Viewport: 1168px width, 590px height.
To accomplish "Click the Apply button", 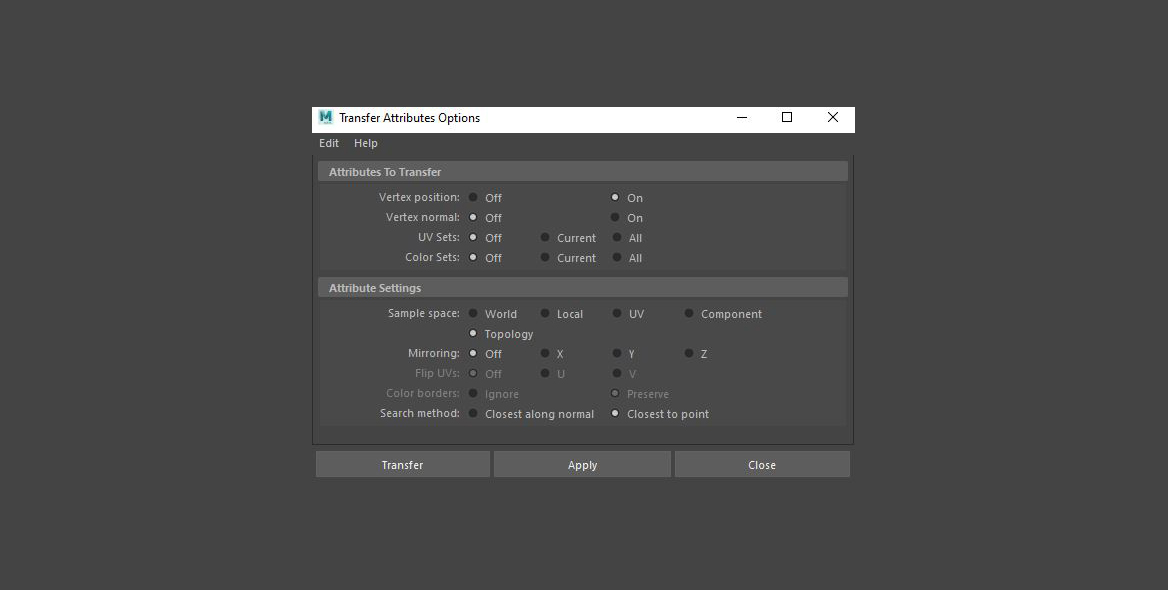I will [583, 464].
